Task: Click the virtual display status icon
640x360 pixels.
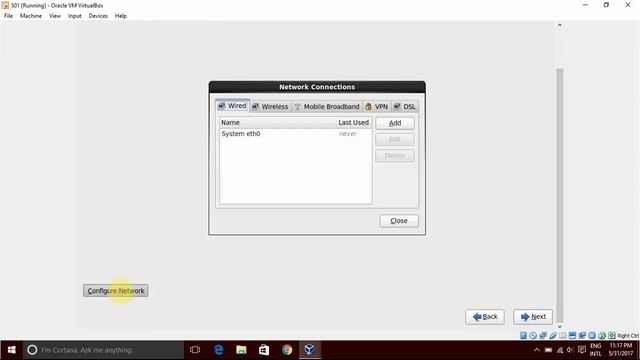Action: tap(572, 336)
